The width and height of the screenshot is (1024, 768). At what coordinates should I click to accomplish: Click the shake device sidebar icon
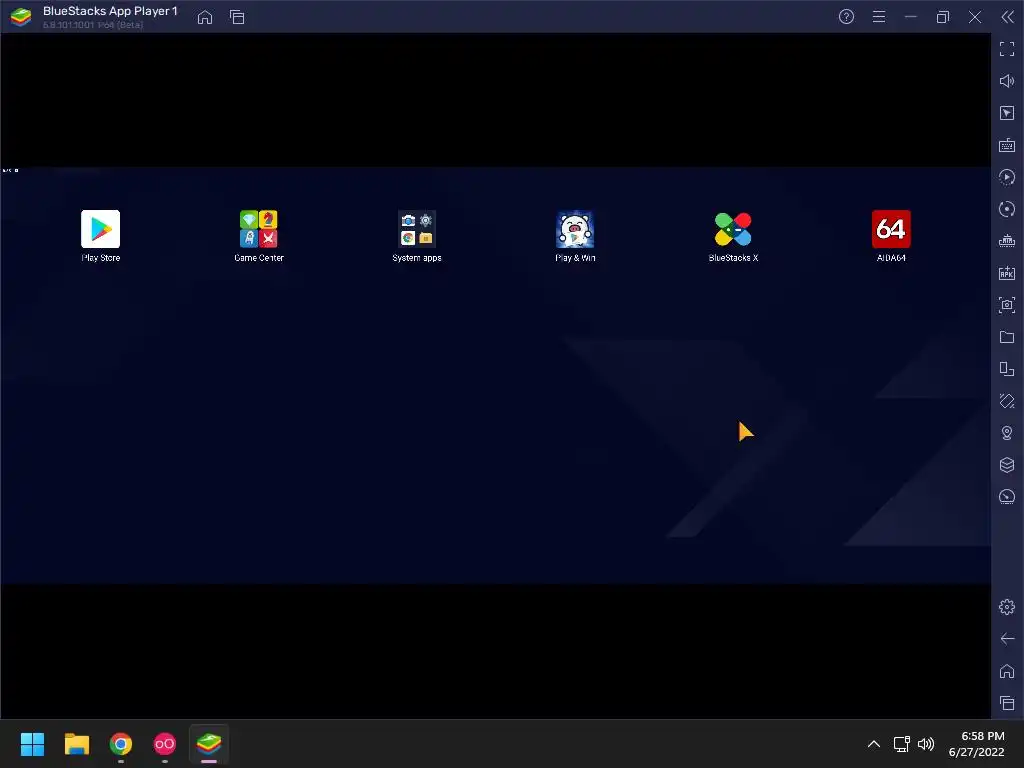(1007, 401)
